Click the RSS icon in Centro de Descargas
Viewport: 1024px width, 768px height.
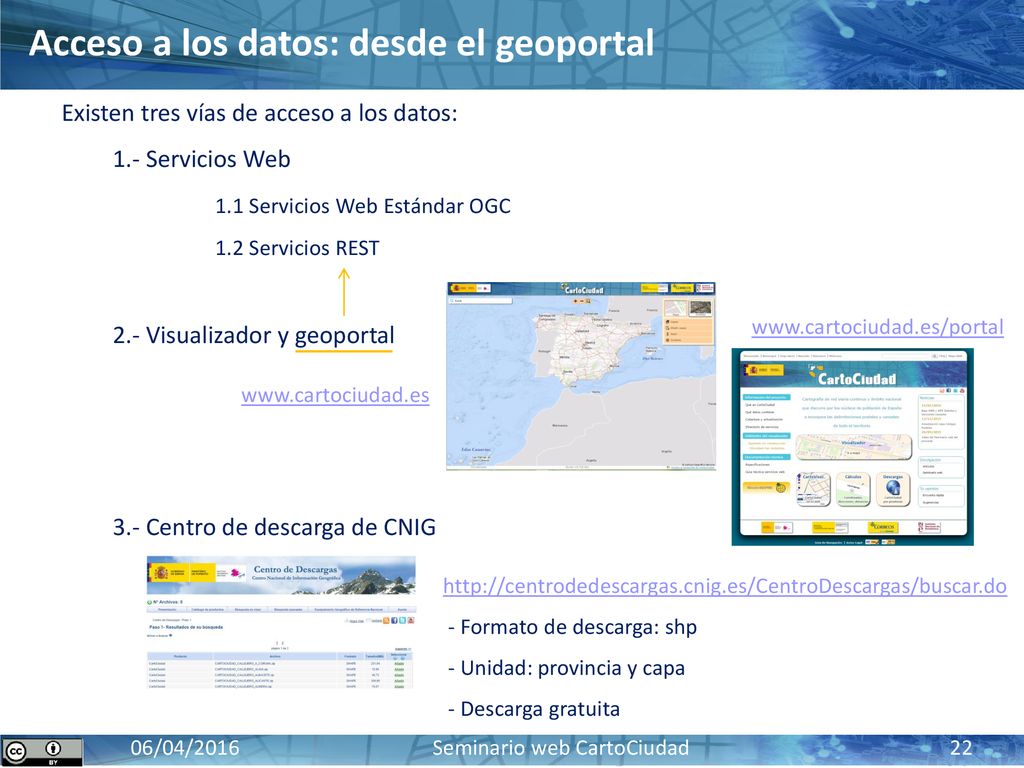point(386,620)
